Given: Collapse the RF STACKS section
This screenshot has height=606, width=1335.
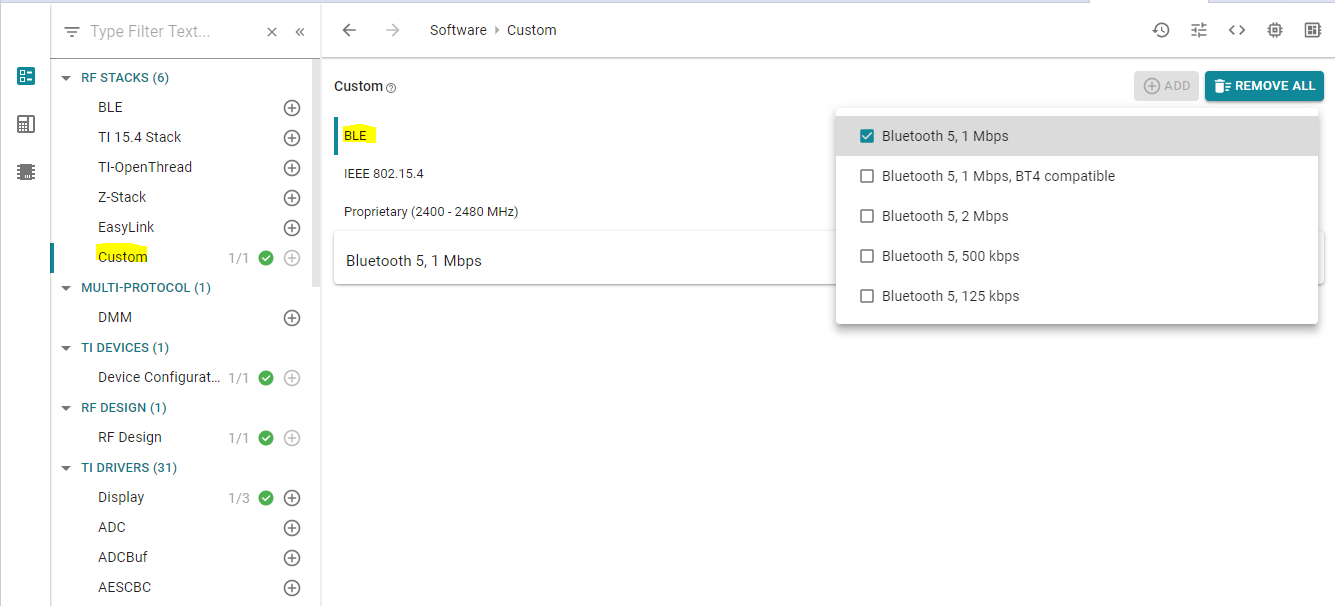Looking at the screenshot, I should (66, 77).
